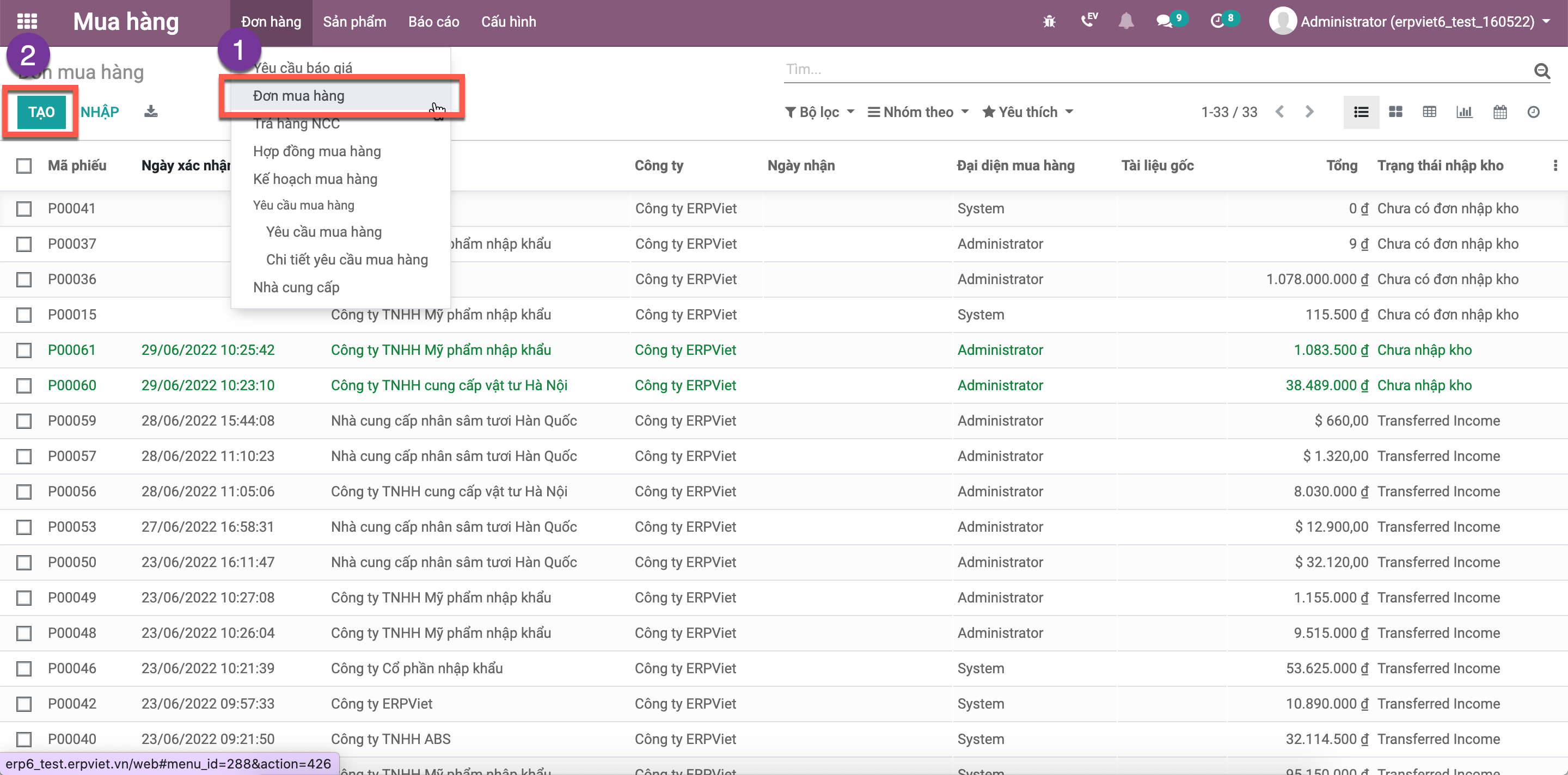Switch to list view
The width and height of the screenshot is (1568, 775).
click(x=1361, y=112)
